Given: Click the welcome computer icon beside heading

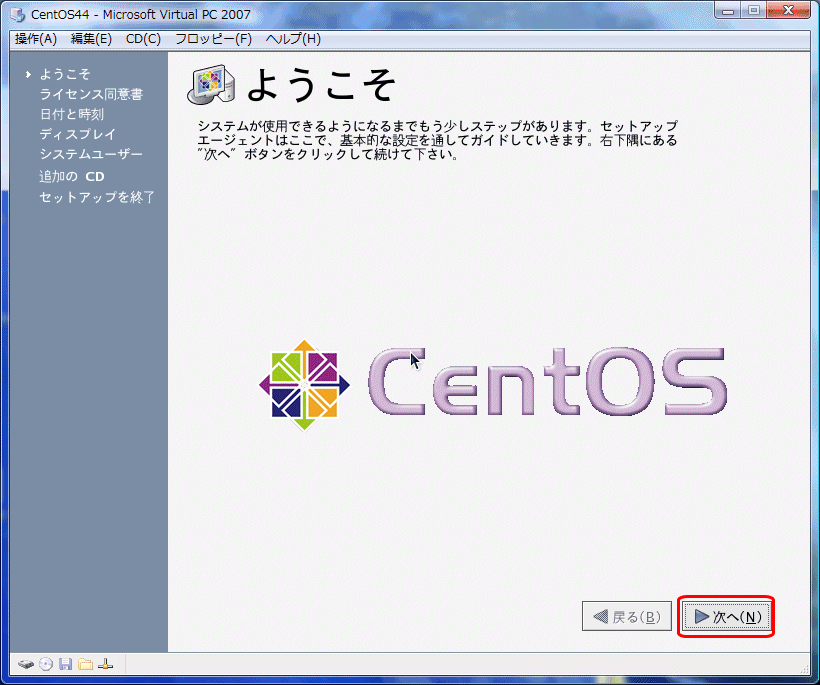Looking at the screenshot, I should pos(211,84).
